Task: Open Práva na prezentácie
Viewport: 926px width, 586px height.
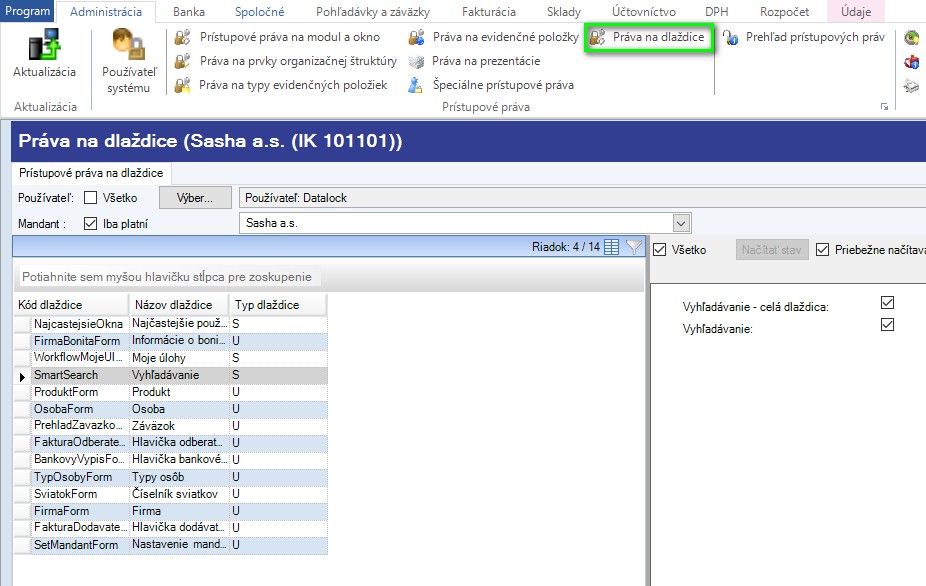Action: (x=474, y=61)
